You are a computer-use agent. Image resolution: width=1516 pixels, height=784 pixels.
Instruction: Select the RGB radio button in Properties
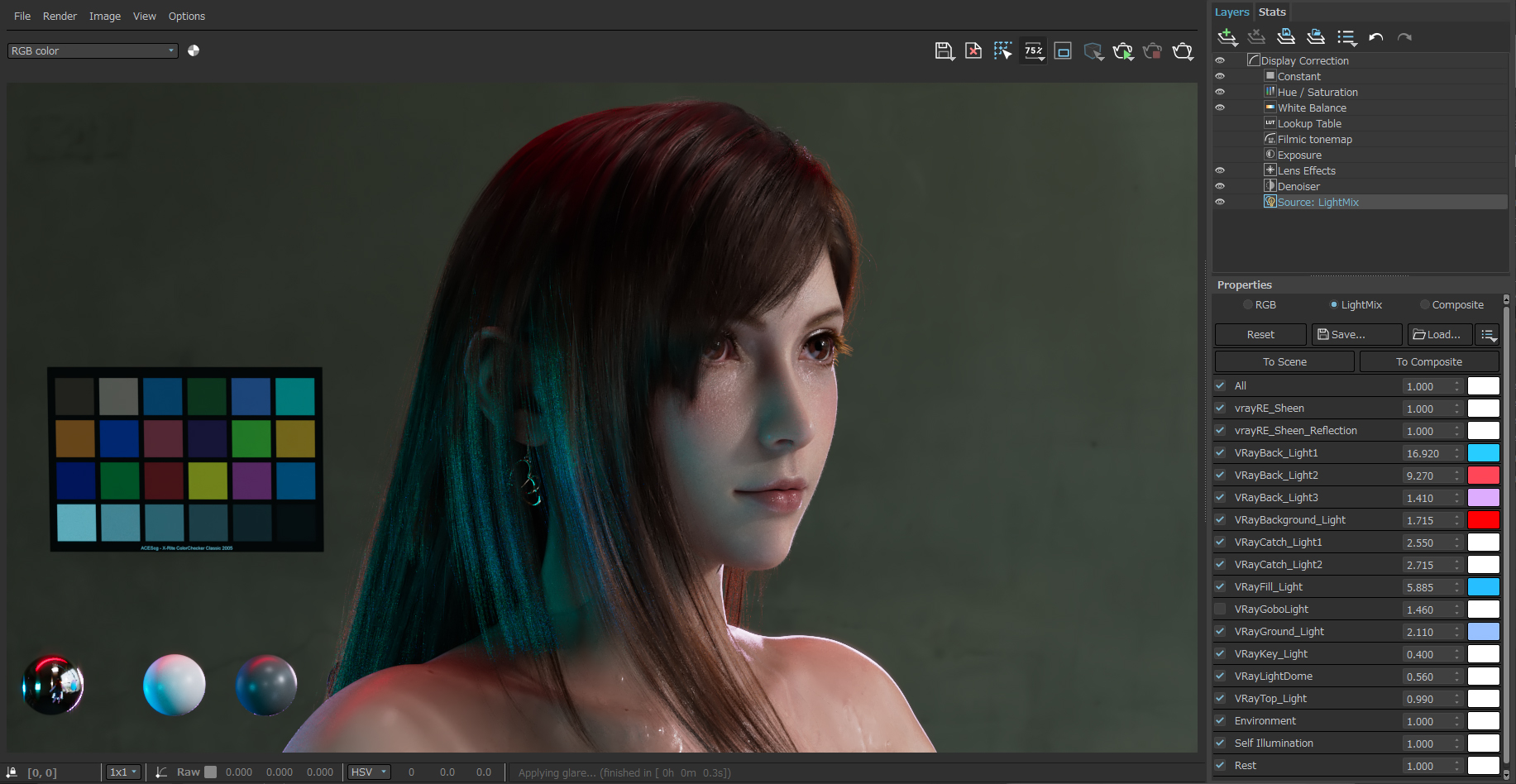(x=1248, y=304)
